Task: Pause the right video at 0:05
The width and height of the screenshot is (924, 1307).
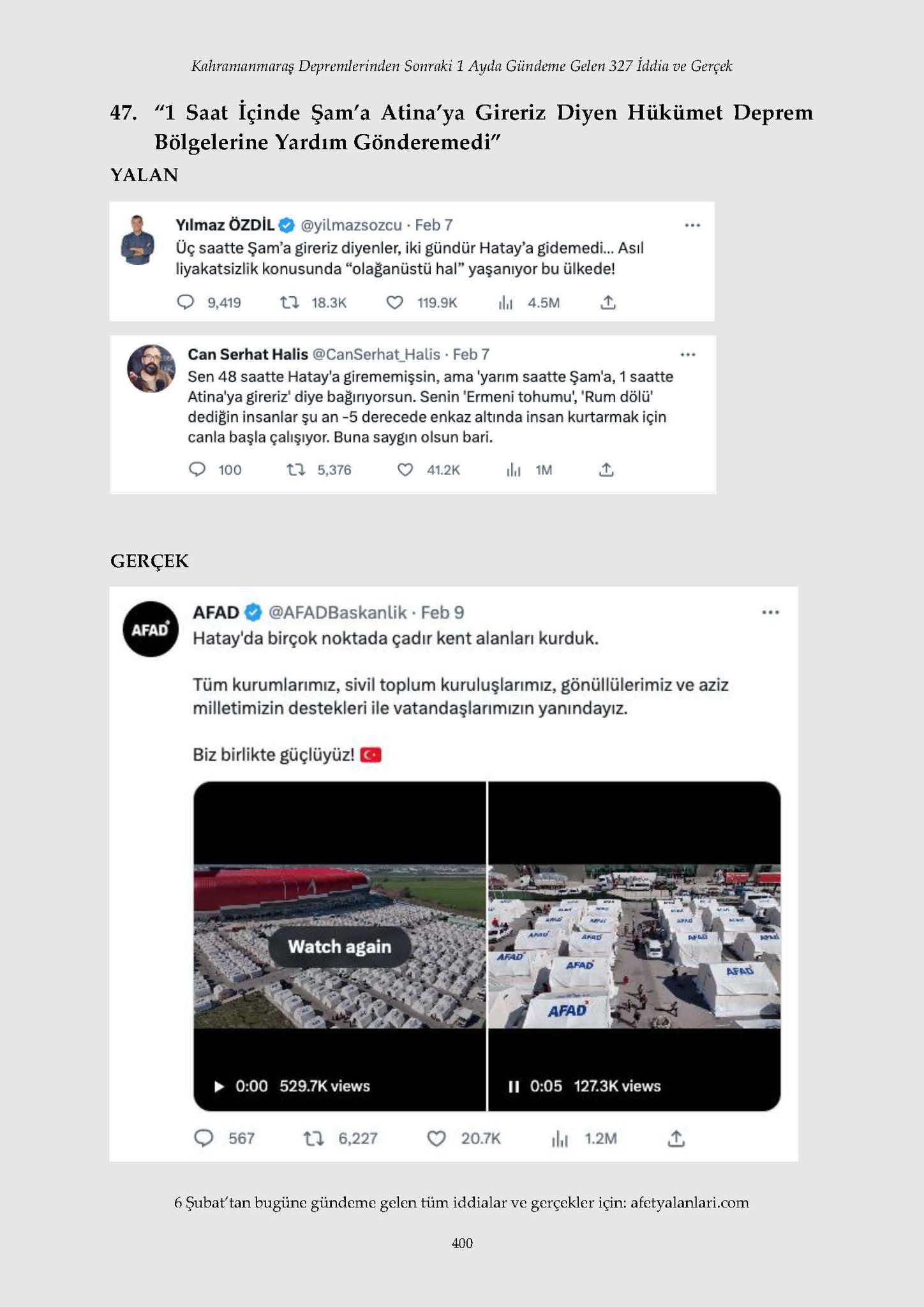Action: point(514,1086)
